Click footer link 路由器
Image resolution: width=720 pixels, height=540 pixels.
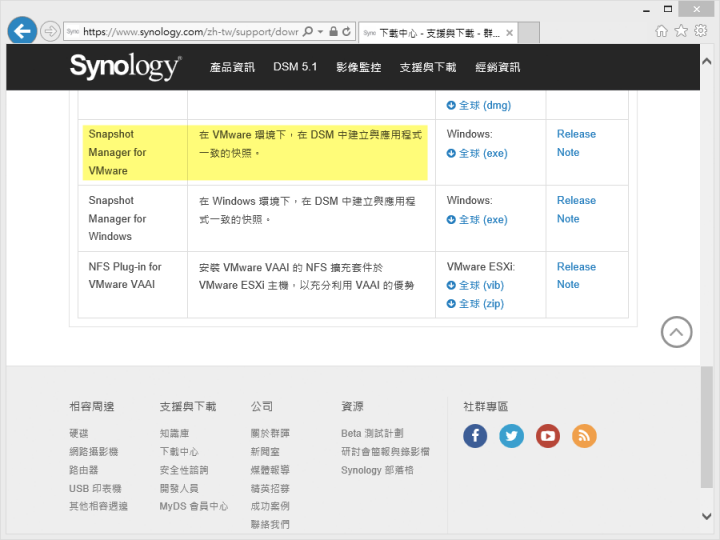(x=84, y=470)
